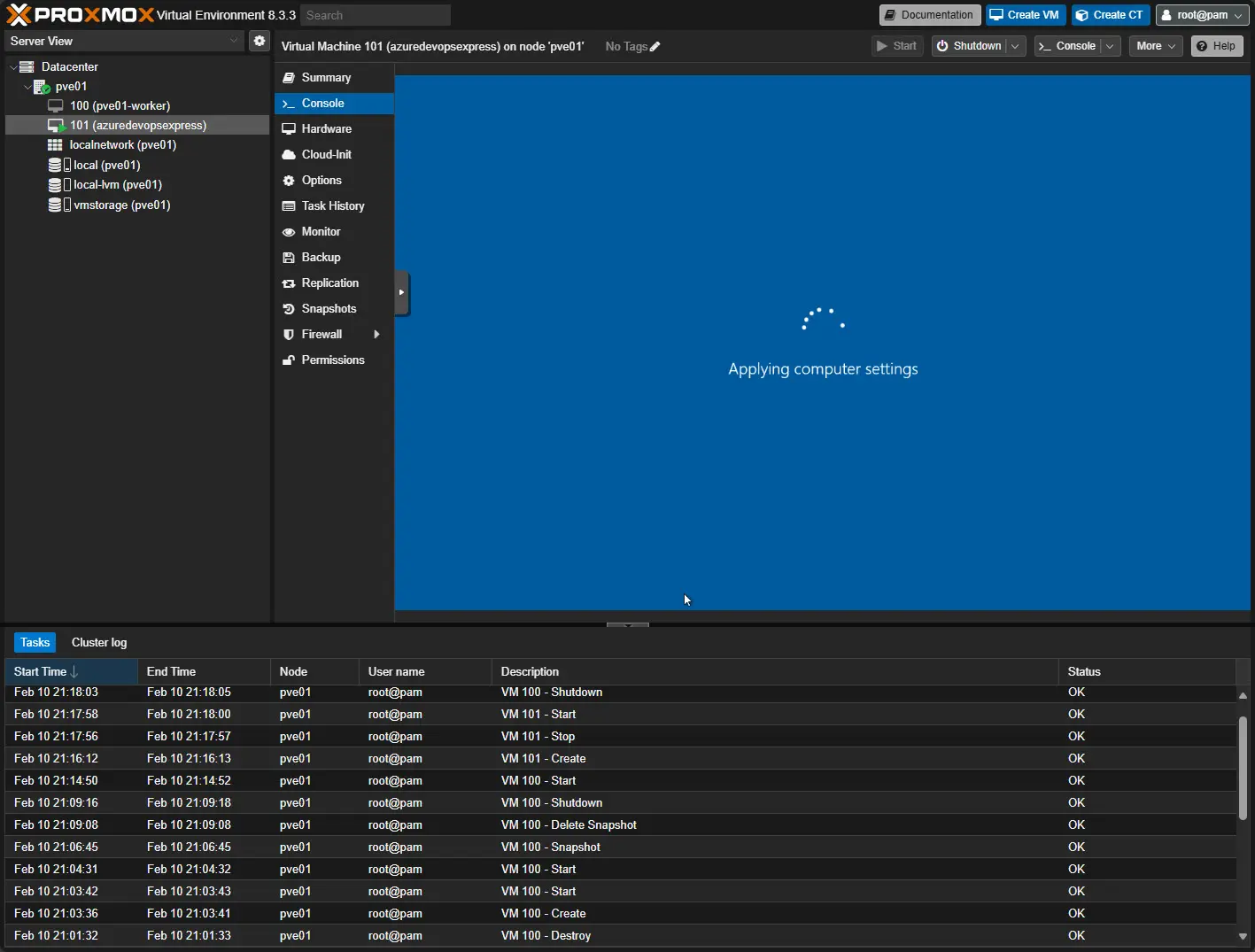1255x952 pixels.
Task: Open the Permissions panel
Action: tap(332, 360)
